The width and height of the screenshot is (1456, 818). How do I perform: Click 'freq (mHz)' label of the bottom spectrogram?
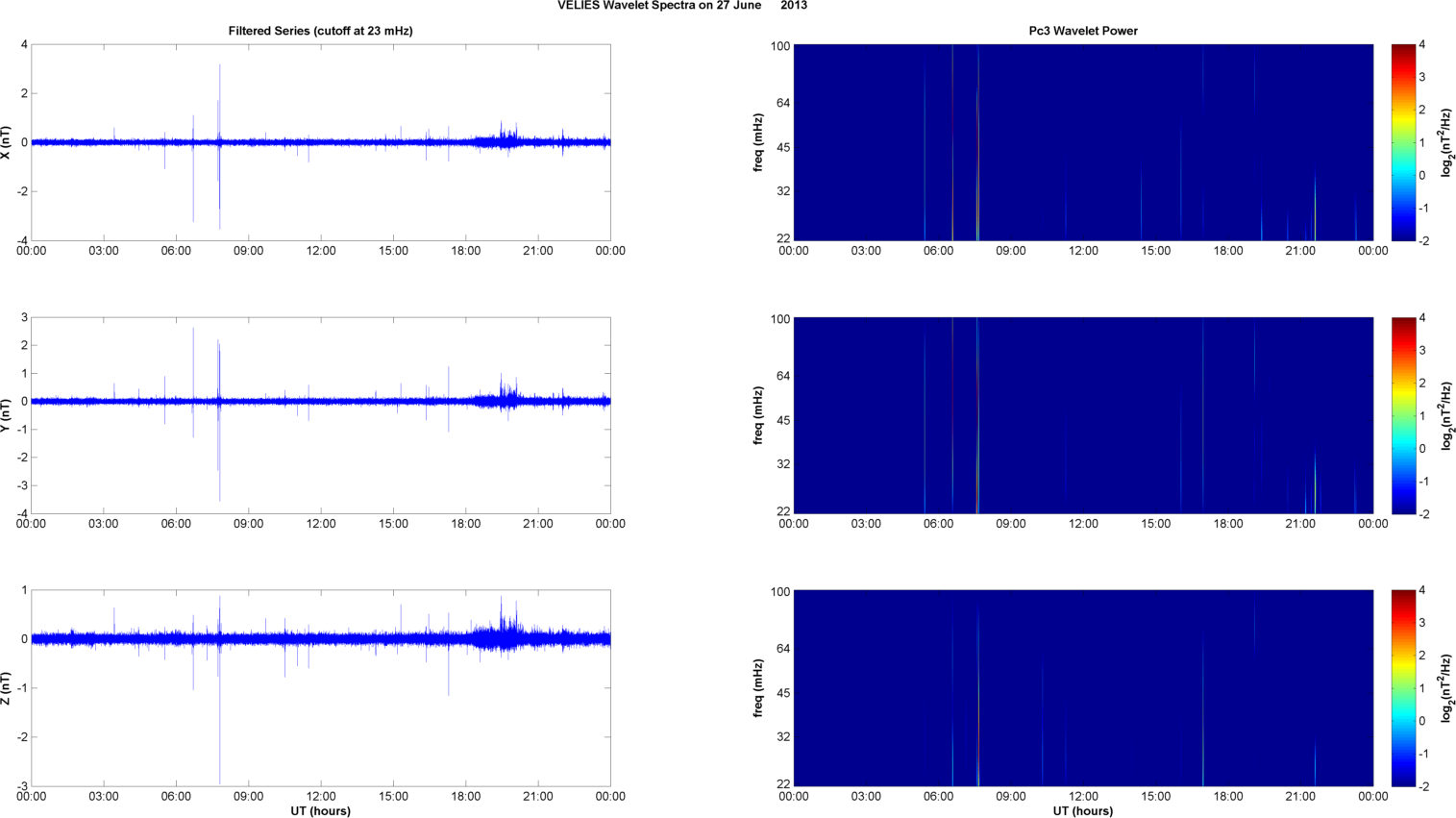pos(758,688)
